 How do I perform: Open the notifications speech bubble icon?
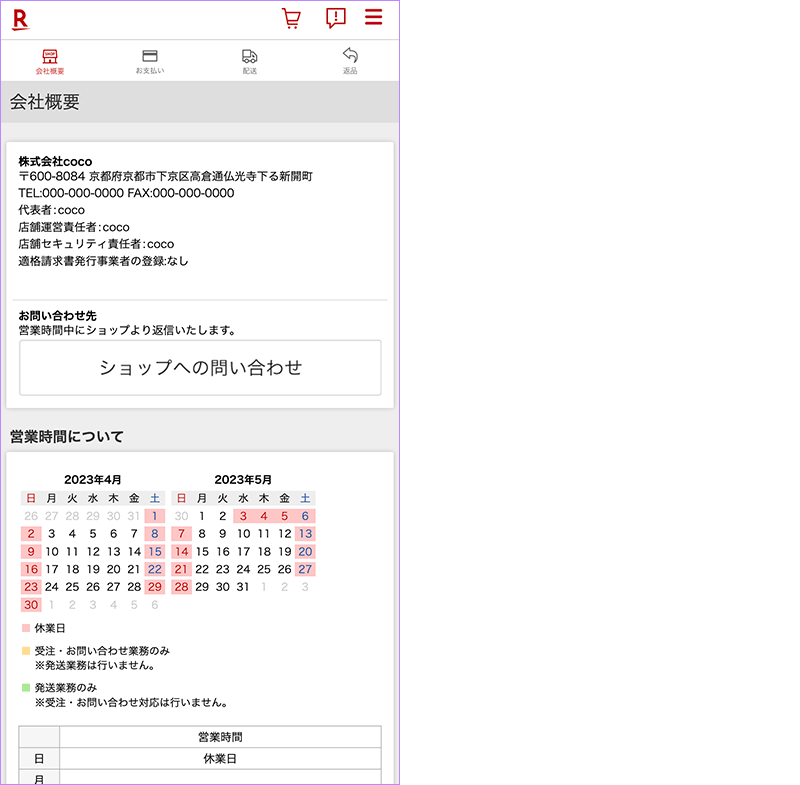click(x=336, y=18)
